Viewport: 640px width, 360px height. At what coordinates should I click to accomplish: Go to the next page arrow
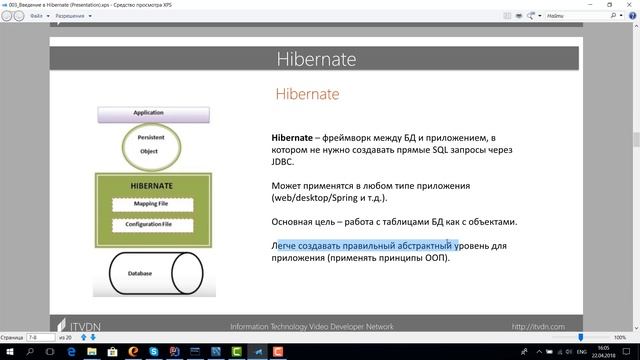click(x=93, y=337)
